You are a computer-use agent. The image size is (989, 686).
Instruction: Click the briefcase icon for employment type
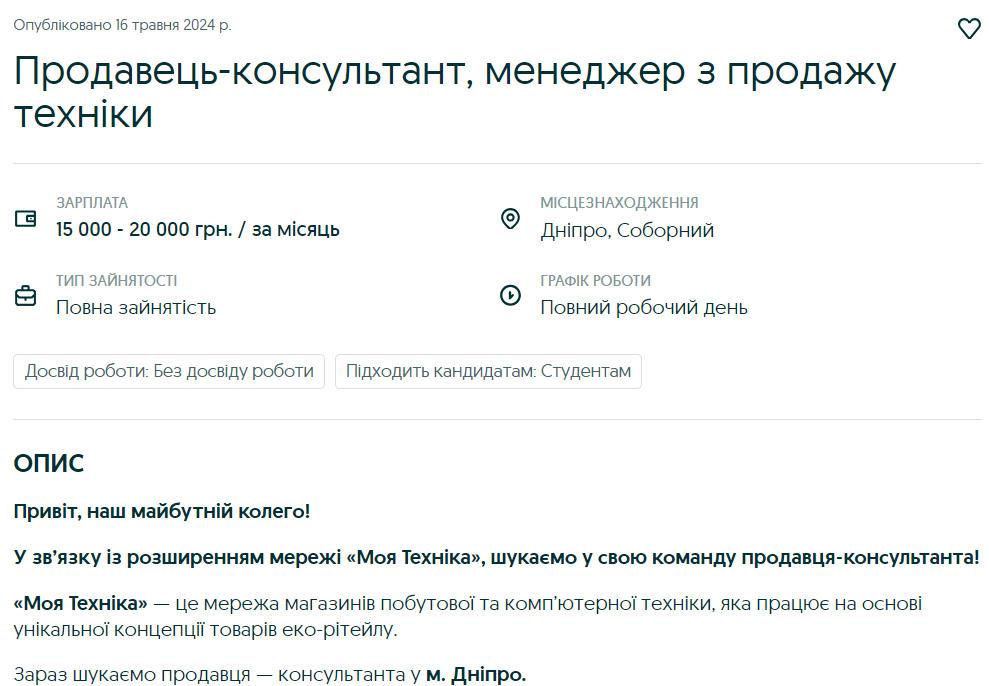pyautogui.click(x=25, y=296)
